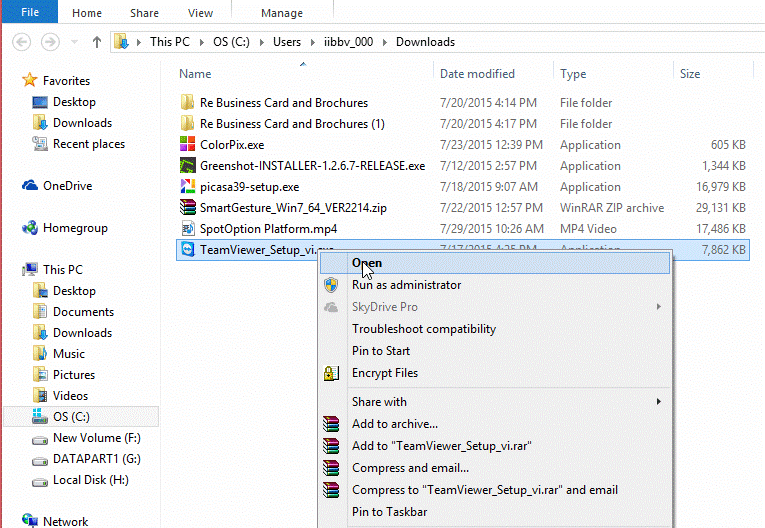Click the Encrypt Files lock icon

point(331,373)
